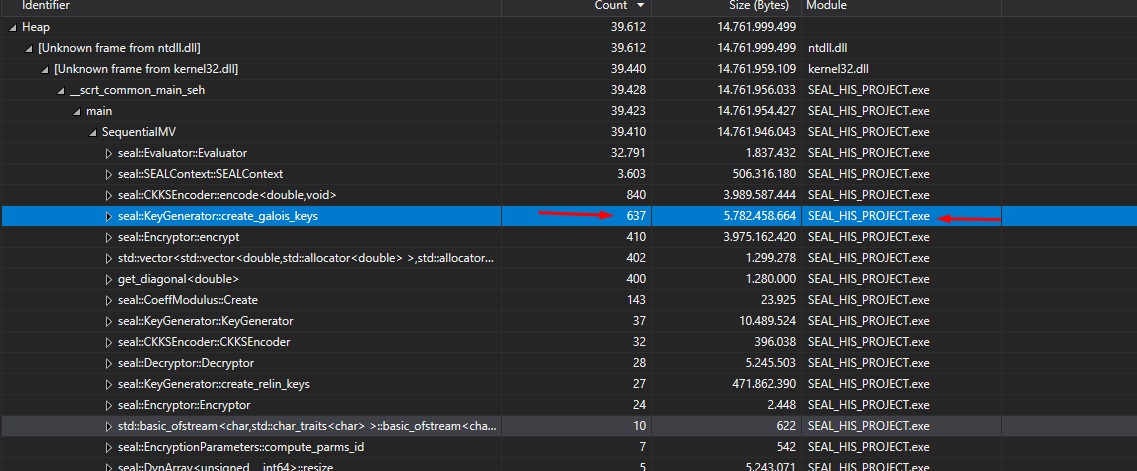Select the create_relin_keys label

click(213, 384)
